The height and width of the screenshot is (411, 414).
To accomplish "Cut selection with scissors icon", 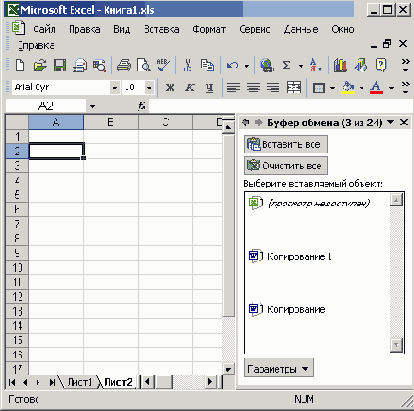I will [187, 65].
